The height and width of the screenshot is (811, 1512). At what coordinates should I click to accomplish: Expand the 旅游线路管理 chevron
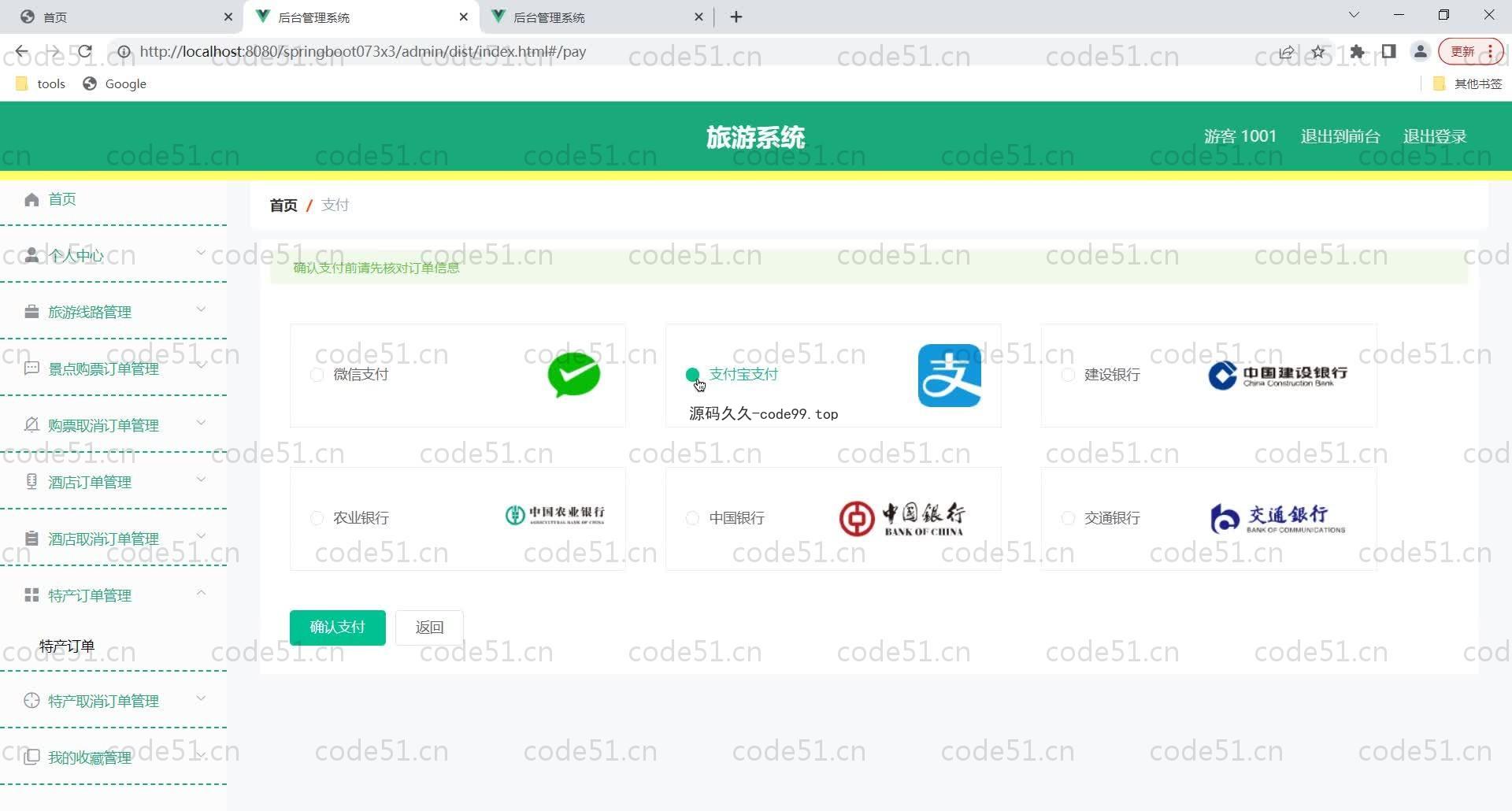(201, 309)
